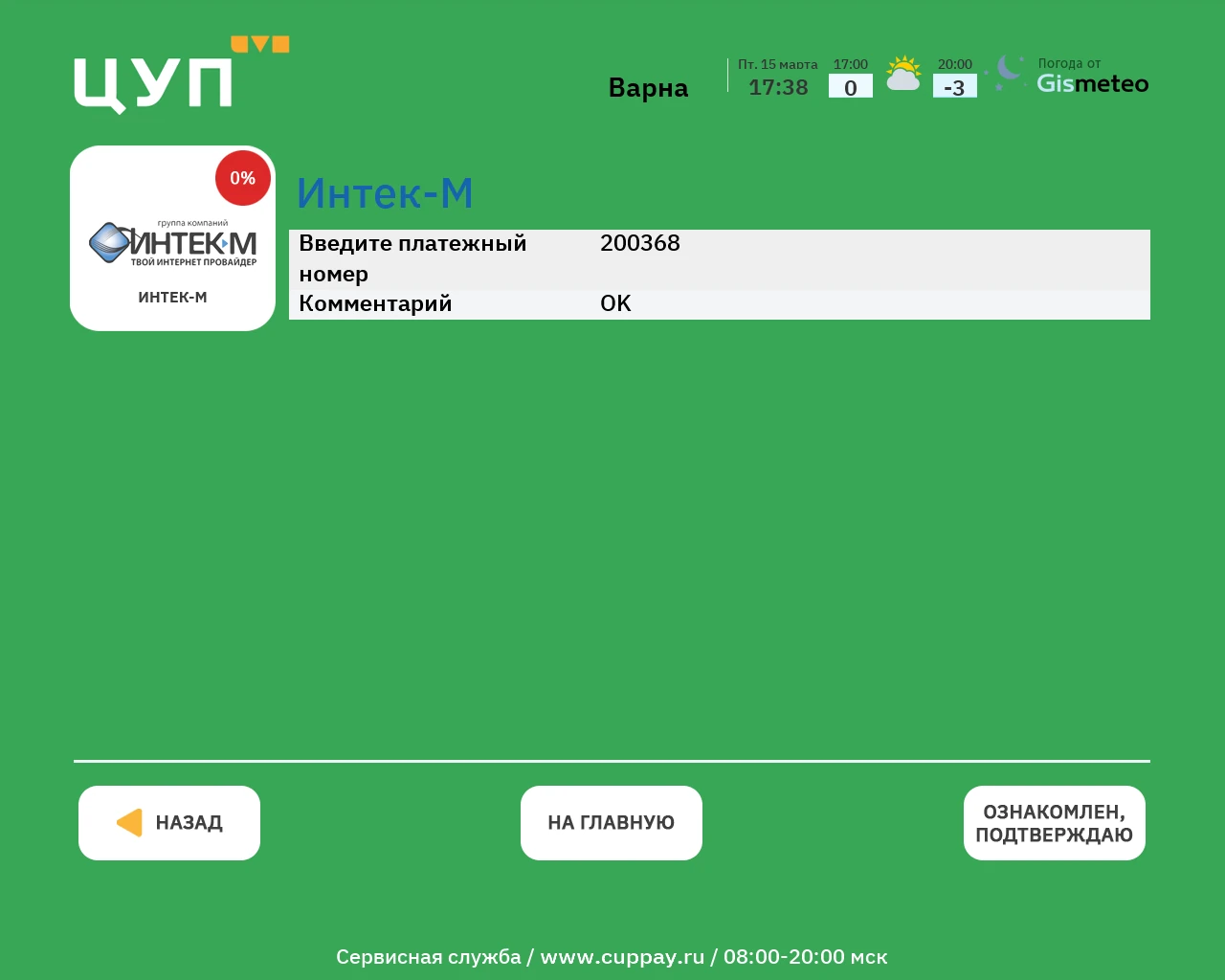Click the ЦУП logo in the header
This screenshot has width=1225, height=980.
(x=153, y=83)
